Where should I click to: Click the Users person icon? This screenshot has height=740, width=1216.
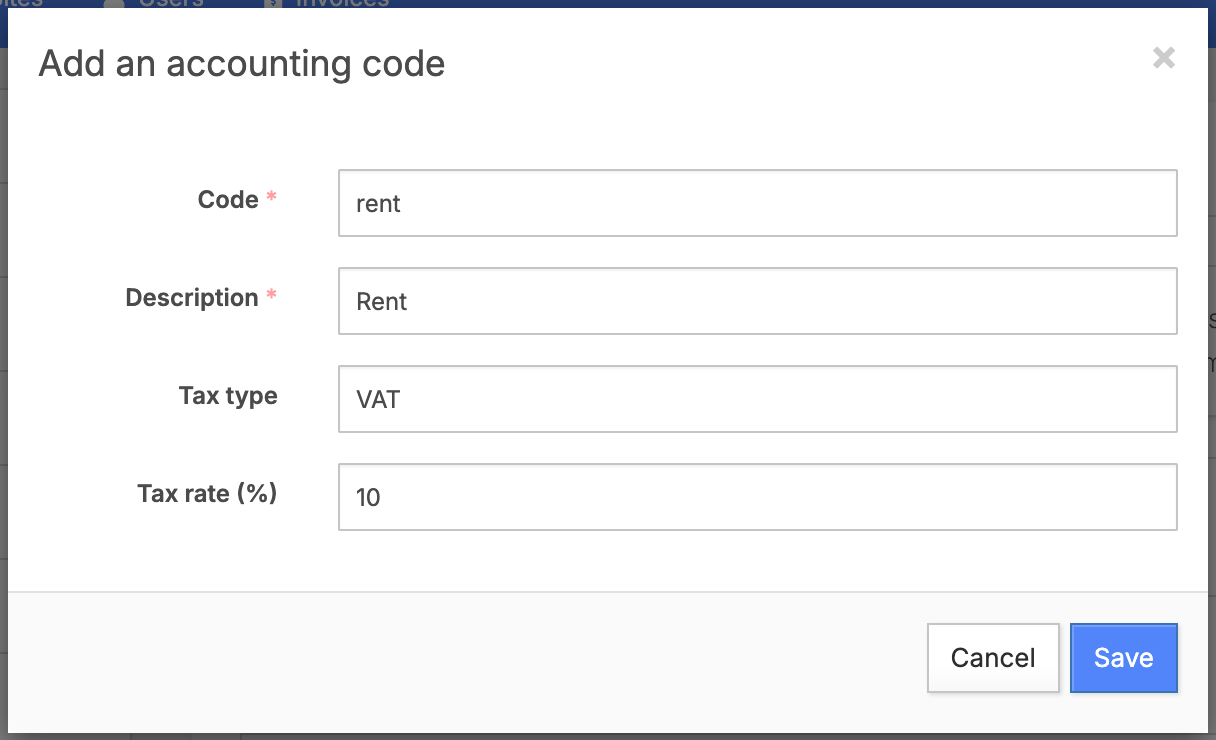[x=114, y=4]
